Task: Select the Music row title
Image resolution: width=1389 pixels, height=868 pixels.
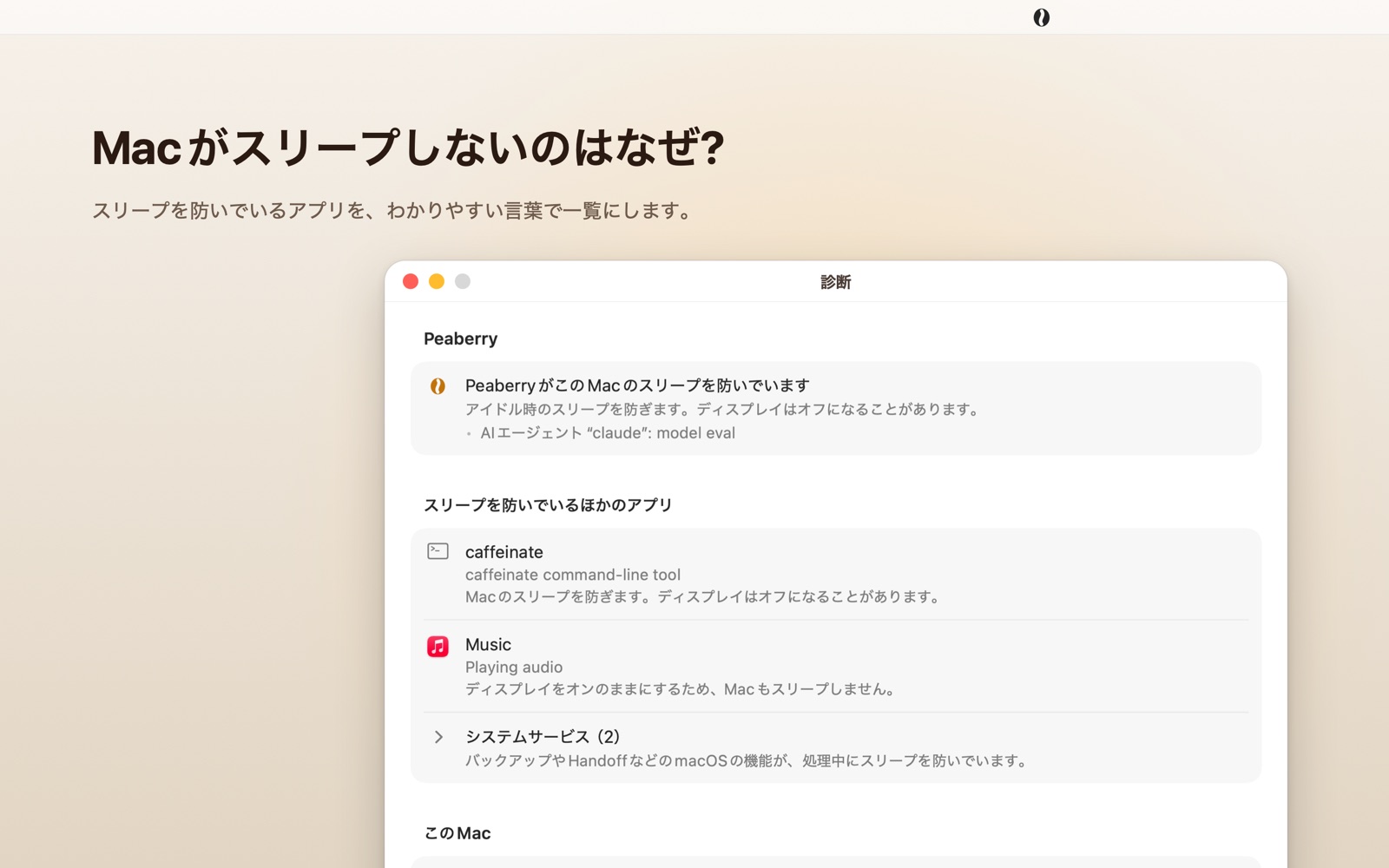Action: (488, 645)
